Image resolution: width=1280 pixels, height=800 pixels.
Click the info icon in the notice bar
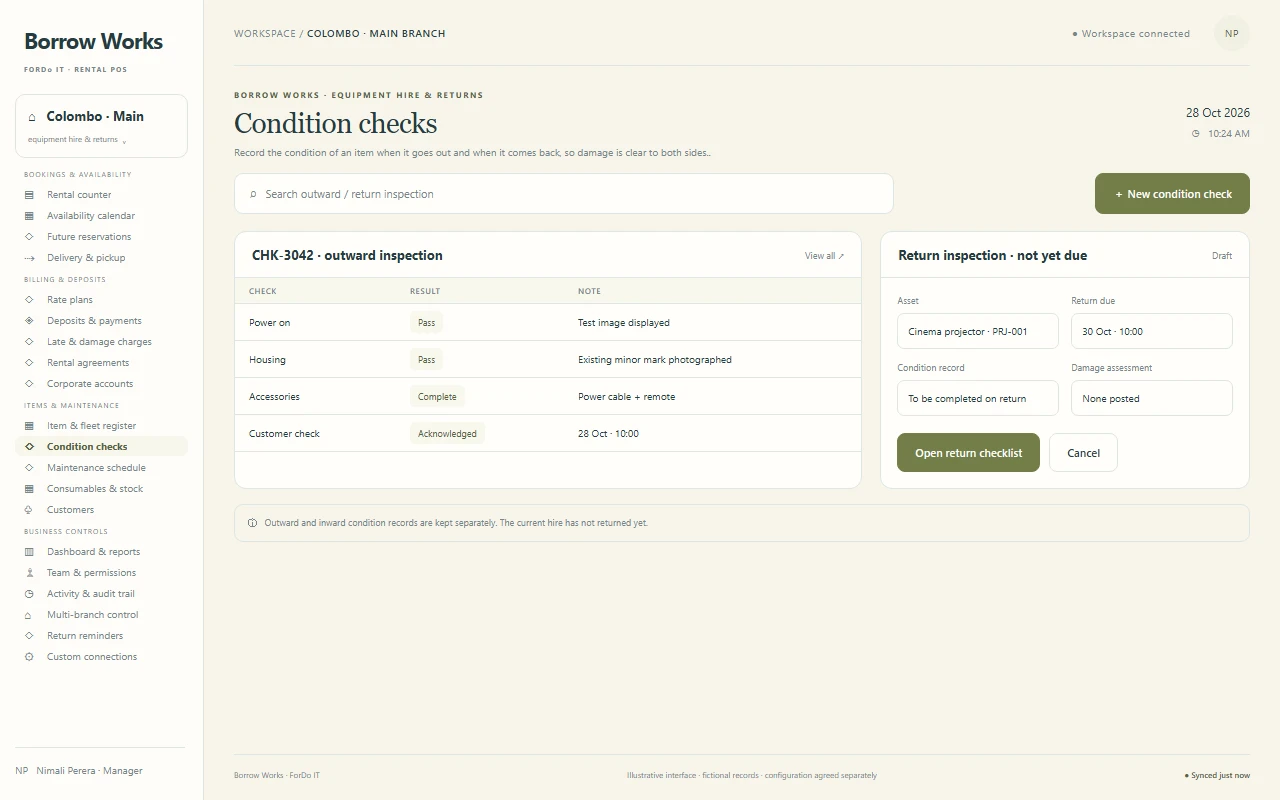[252, 523]
